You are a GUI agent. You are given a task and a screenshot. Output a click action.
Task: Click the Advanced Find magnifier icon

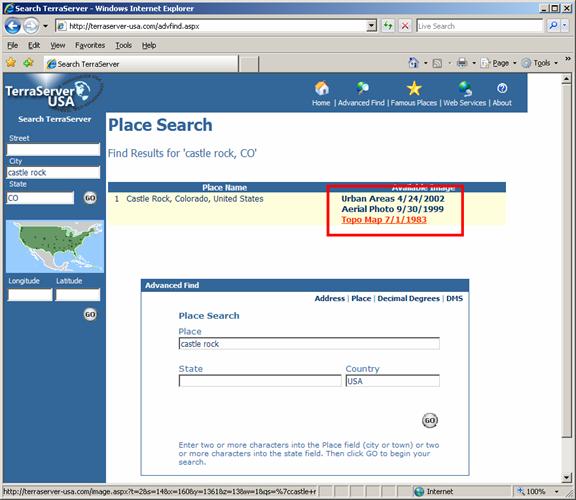pos(362,88)
